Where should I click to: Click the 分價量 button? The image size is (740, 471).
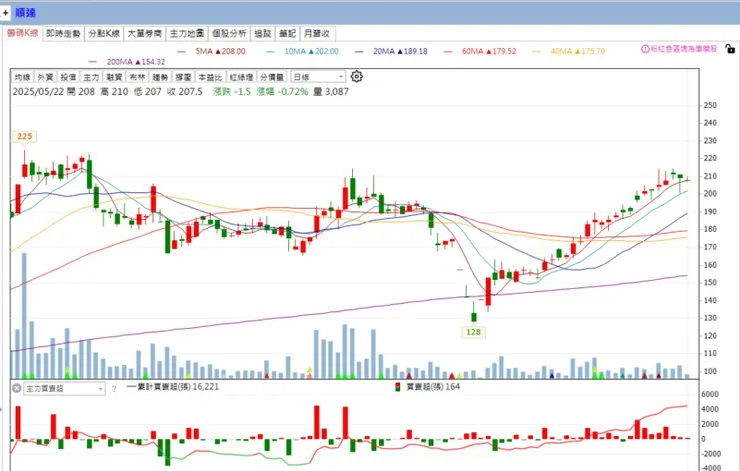[x=272, y=77]
